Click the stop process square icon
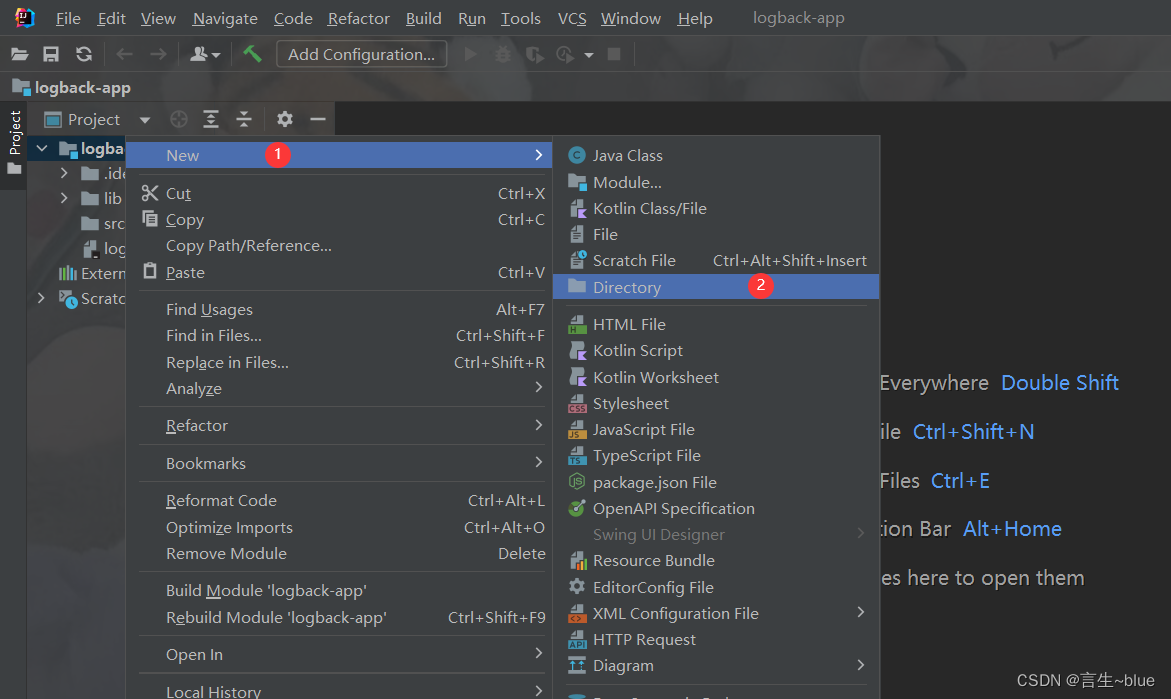The image size is (1171, 699). pos(613,53)
